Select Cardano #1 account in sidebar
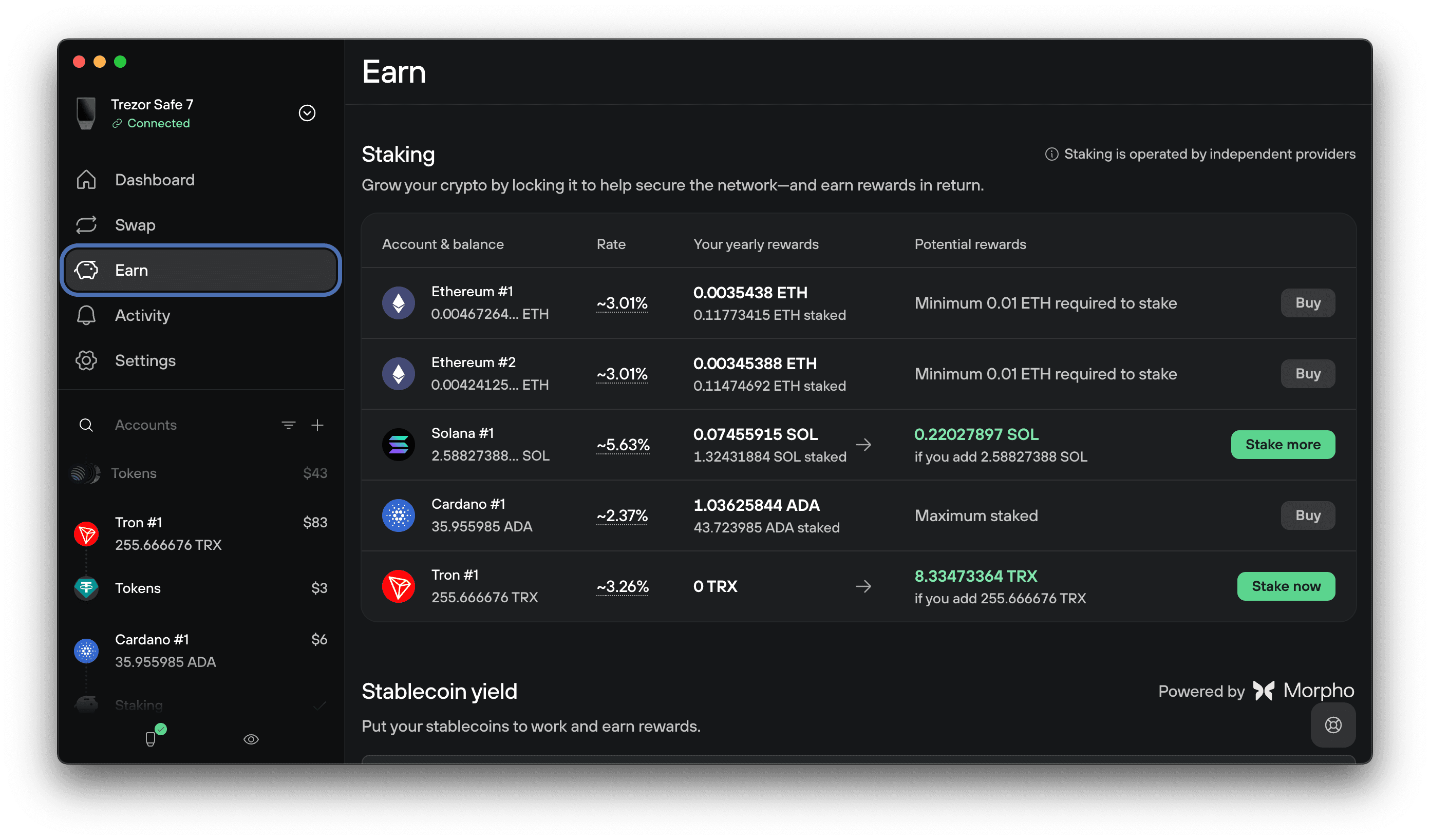Image resolution: width=1430 pixels, height=840 pixels. click(201, 651)
